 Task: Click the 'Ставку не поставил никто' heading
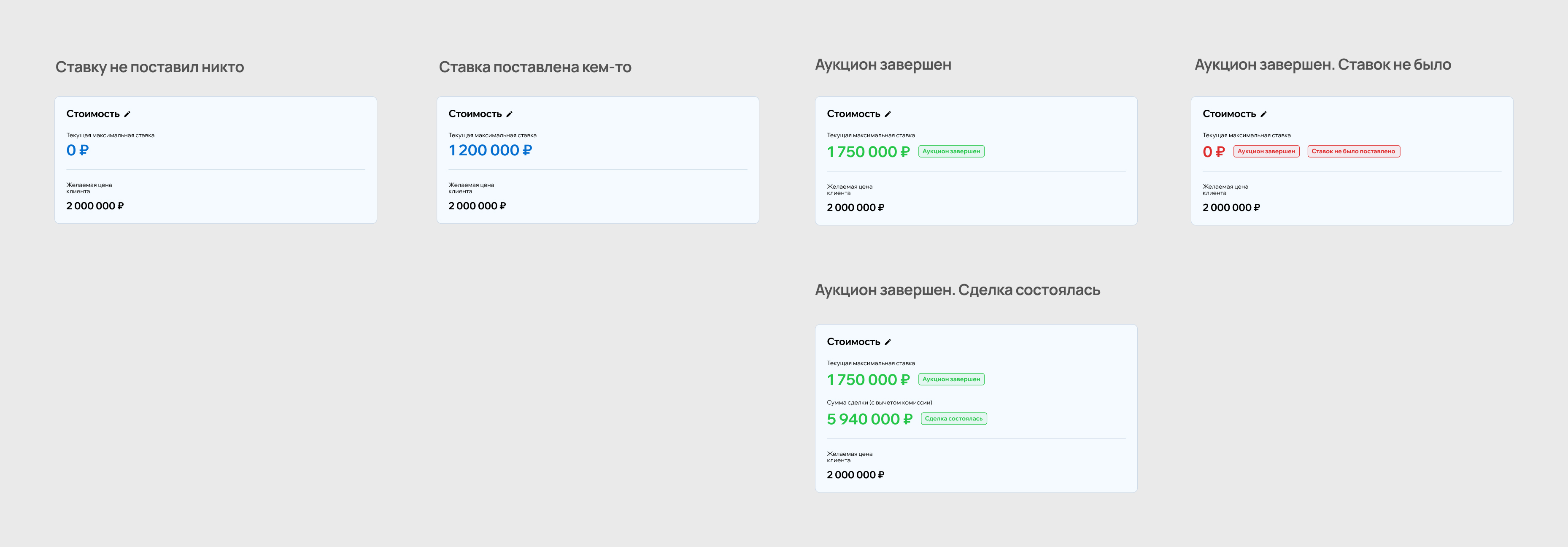150,67
